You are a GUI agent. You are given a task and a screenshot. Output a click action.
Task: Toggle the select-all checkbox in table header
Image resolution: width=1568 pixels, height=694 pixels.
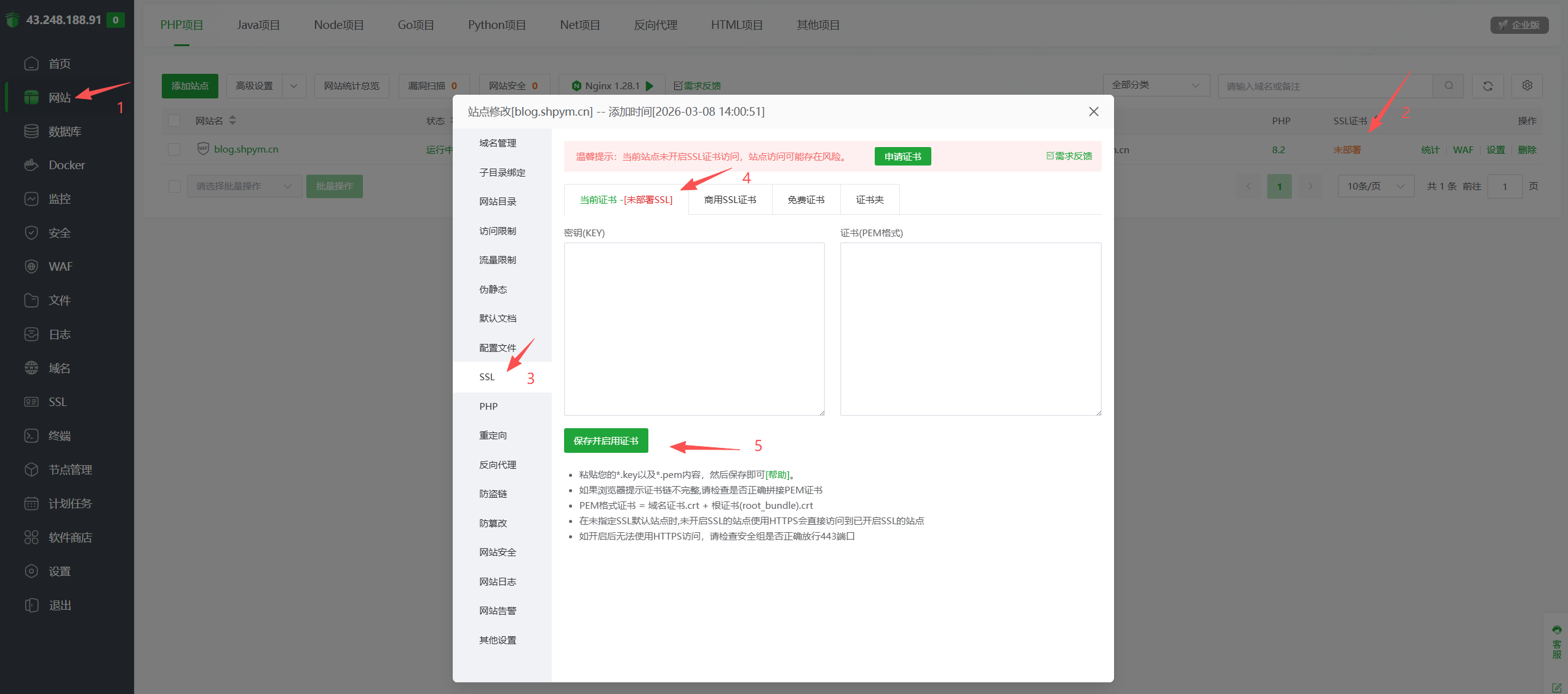(174, 121)
